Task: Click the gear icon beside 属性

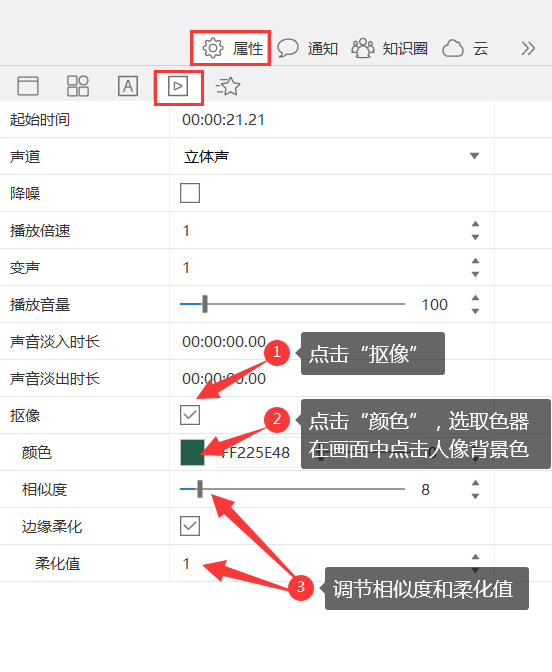Action: click(x=213, y=48)
